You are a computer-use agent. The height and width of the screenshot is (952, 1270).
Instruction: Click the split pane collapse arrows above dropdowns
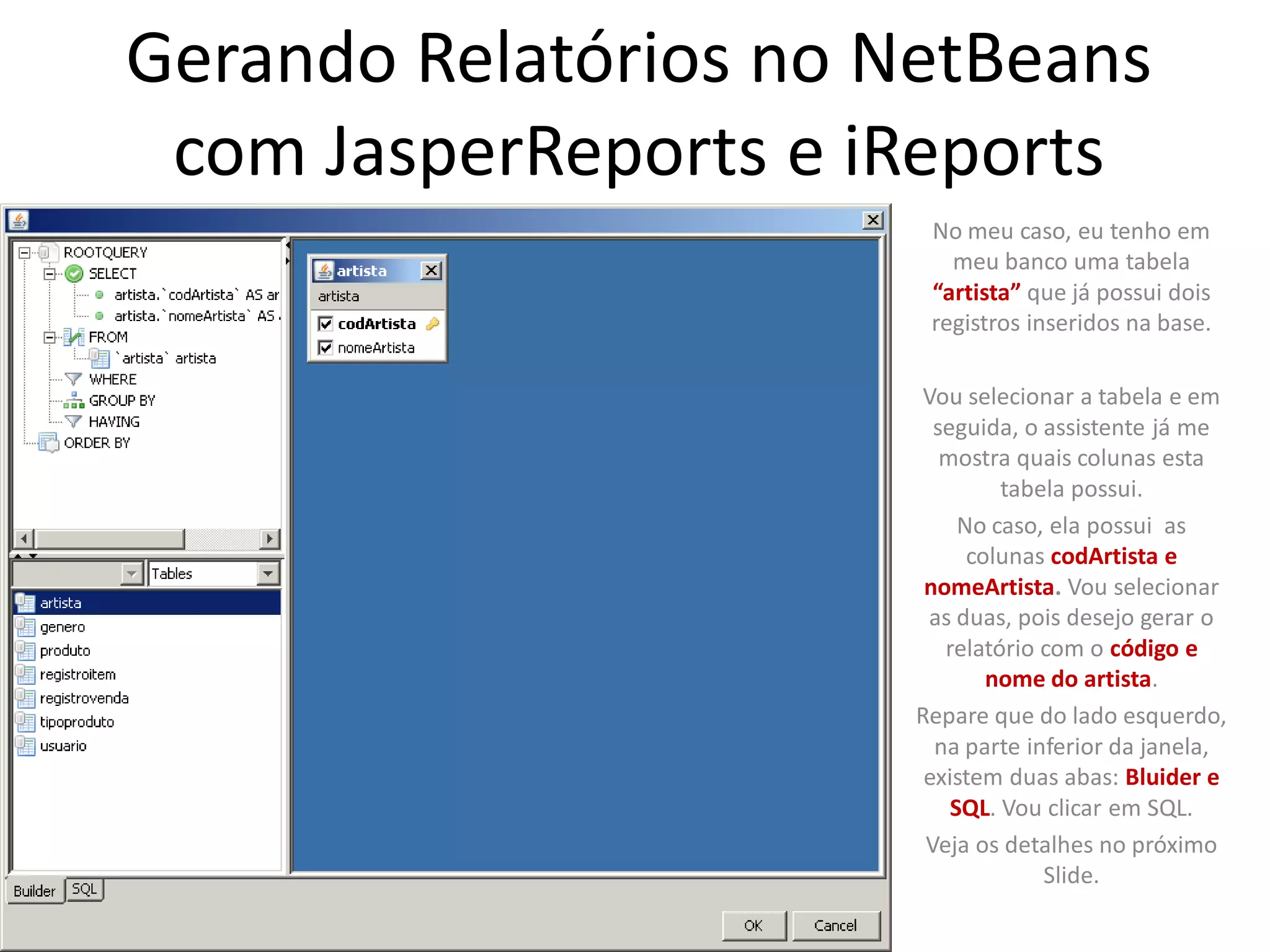[x=25, y=556]
